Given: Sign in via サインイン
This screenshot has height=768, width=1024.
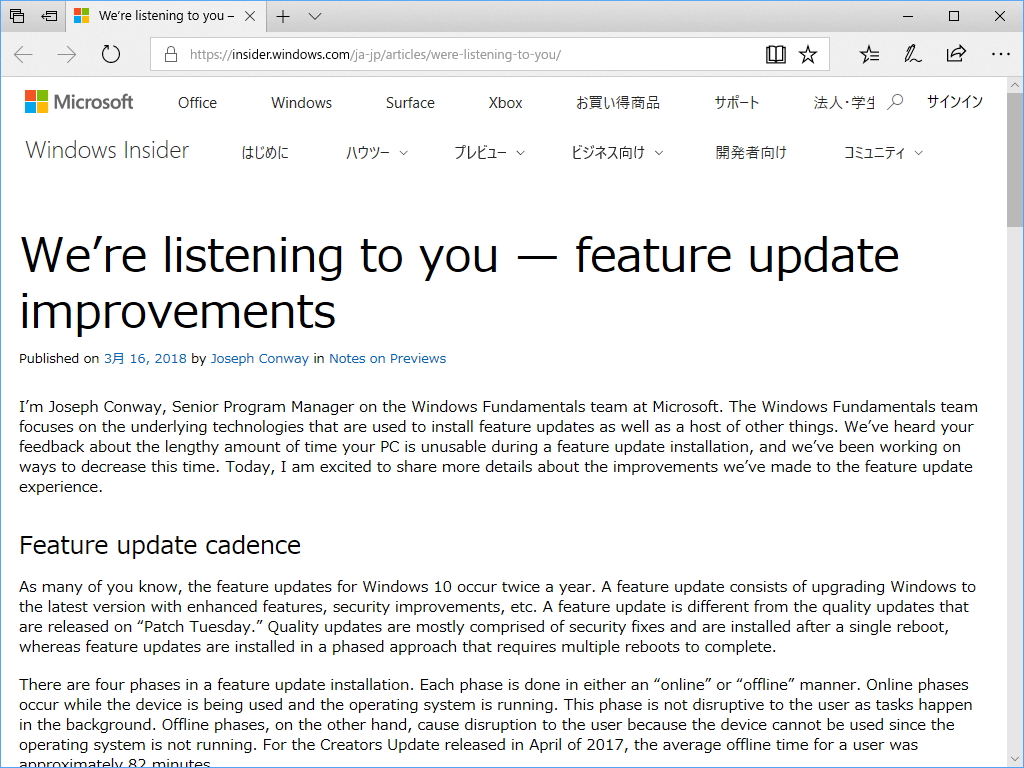Looking at the screenshot, I should pos(954,101).
